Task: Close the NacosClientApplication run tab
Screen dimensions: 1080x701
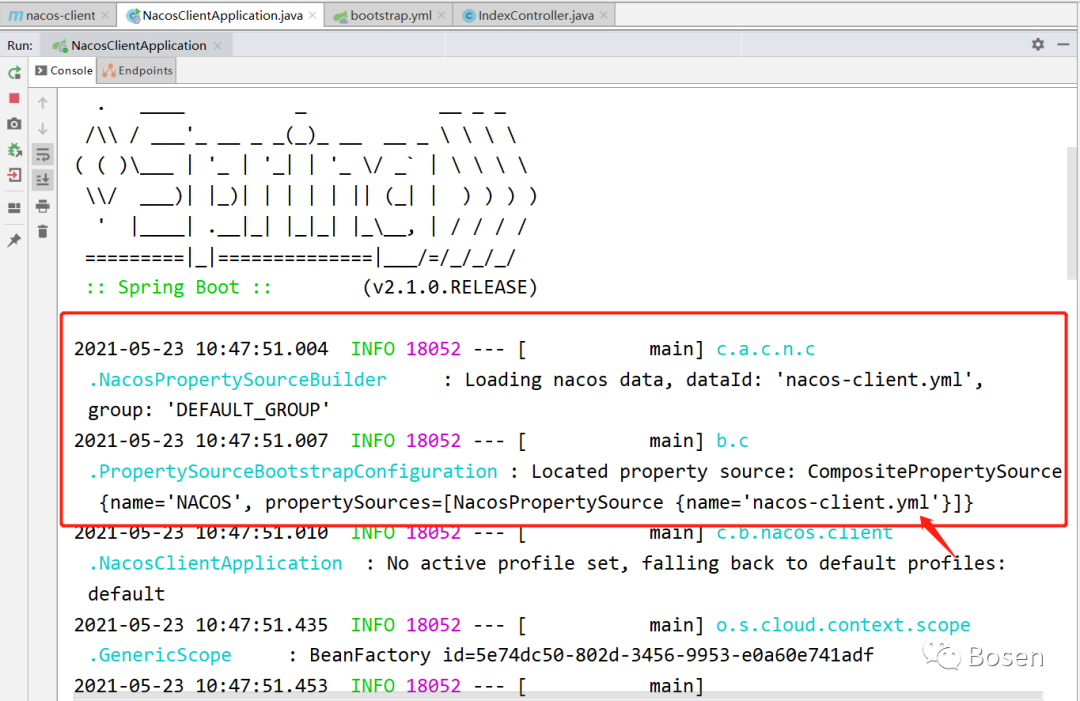Action: click(x=218, y=45)
